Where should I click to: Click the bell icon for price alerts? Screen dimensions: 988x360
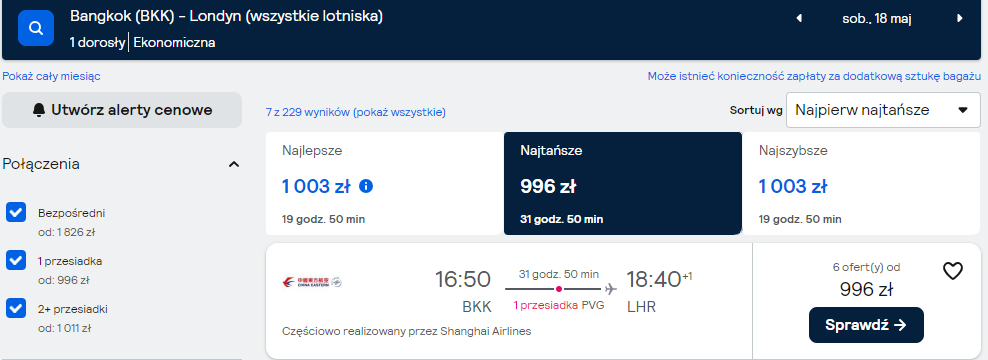[39, 110]
